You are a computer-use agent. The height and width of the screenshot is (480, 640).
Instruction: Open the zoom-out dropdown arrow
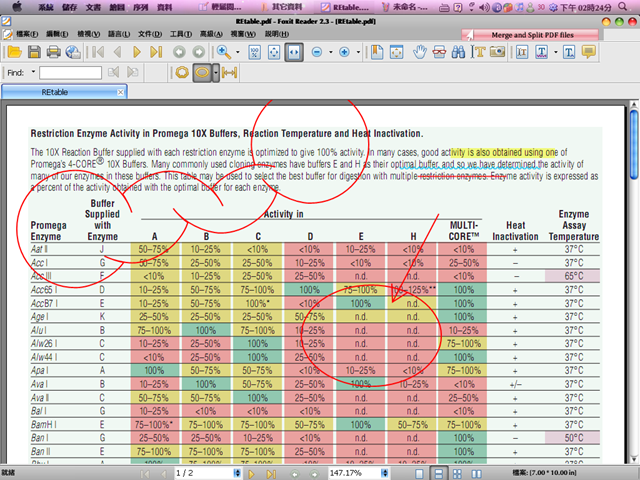(331, 52)
